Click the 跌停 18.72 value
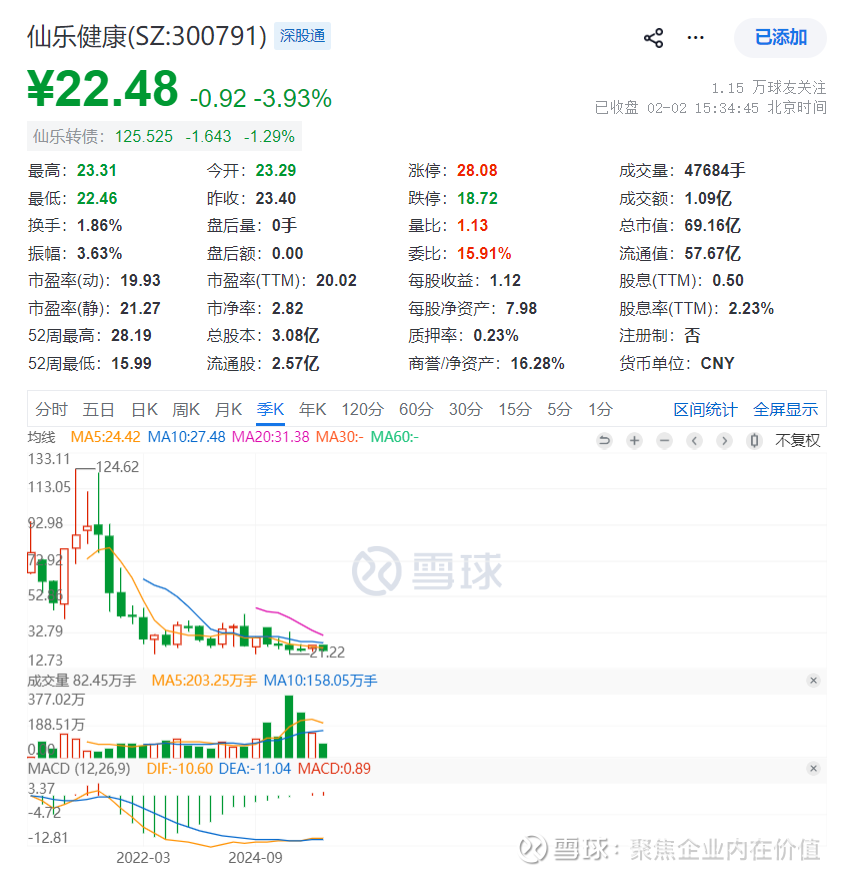Screen dimensions: 845x875 click(477, 198)
